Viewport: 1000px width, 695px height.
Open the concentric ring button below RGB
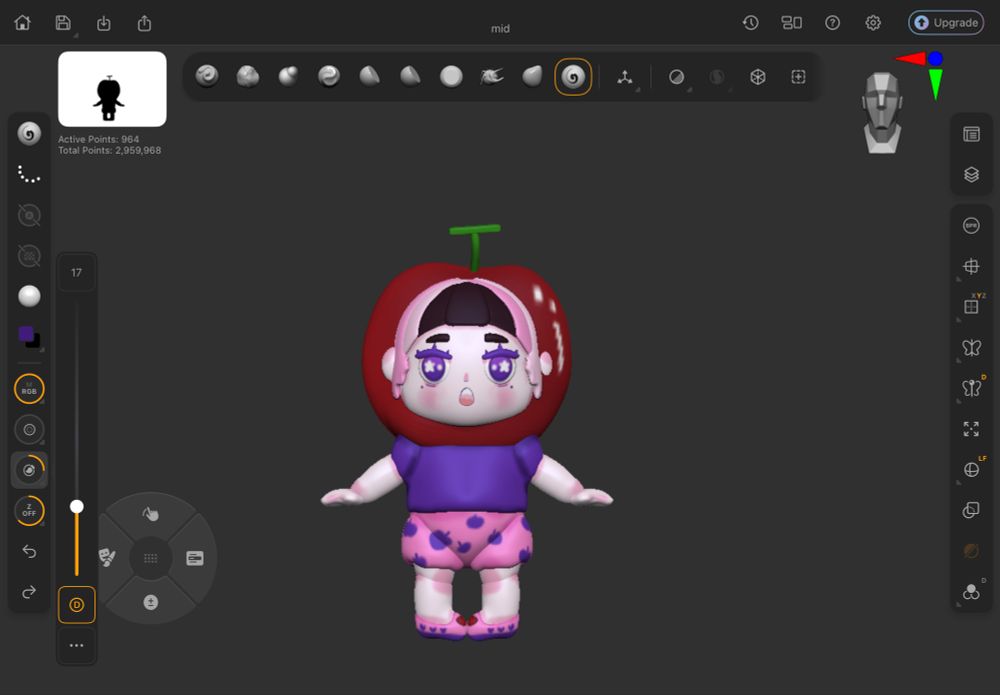[29, 430]
